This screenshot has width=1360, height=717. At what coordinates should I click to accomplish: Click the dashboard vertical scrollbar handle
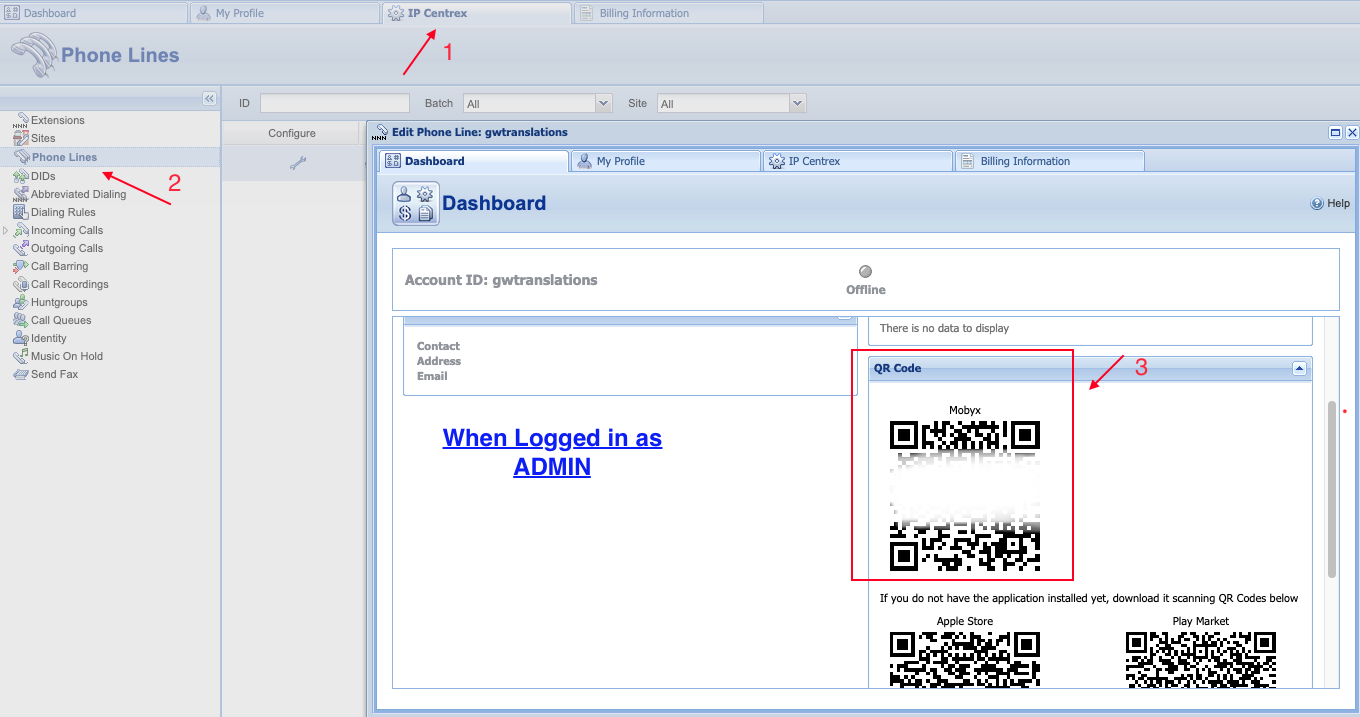(x=1332, y=489)
